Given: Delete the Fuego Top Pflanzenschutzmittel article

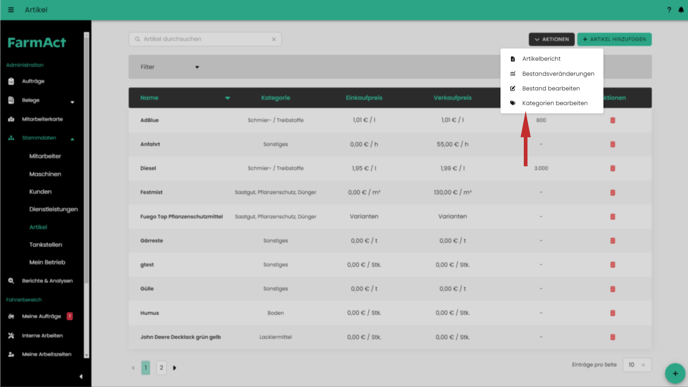Looking at the screenshot, I should point(613,217).
